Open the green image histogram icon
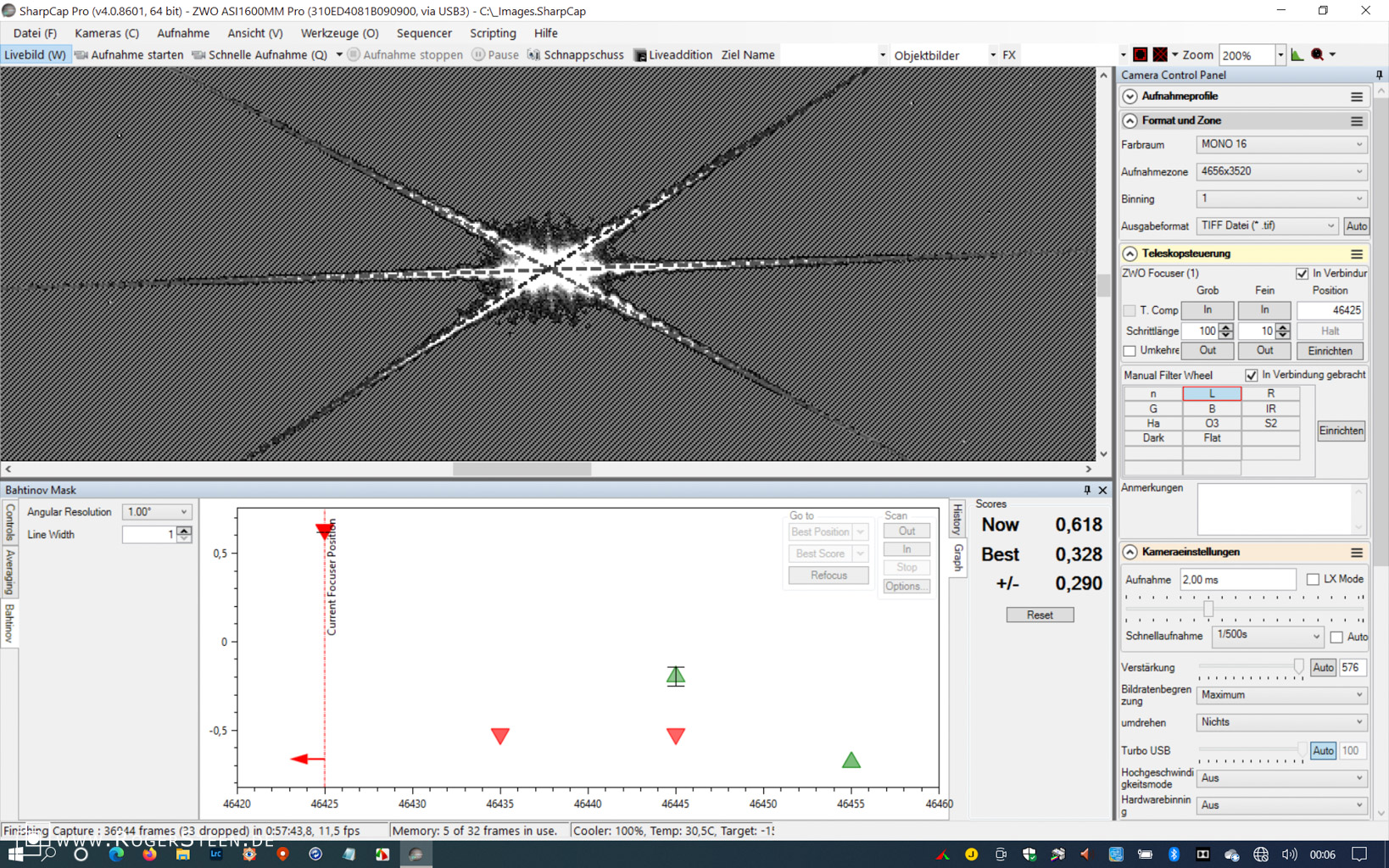This screenshot has height=868, width=1389. (x=1297, y=55)
